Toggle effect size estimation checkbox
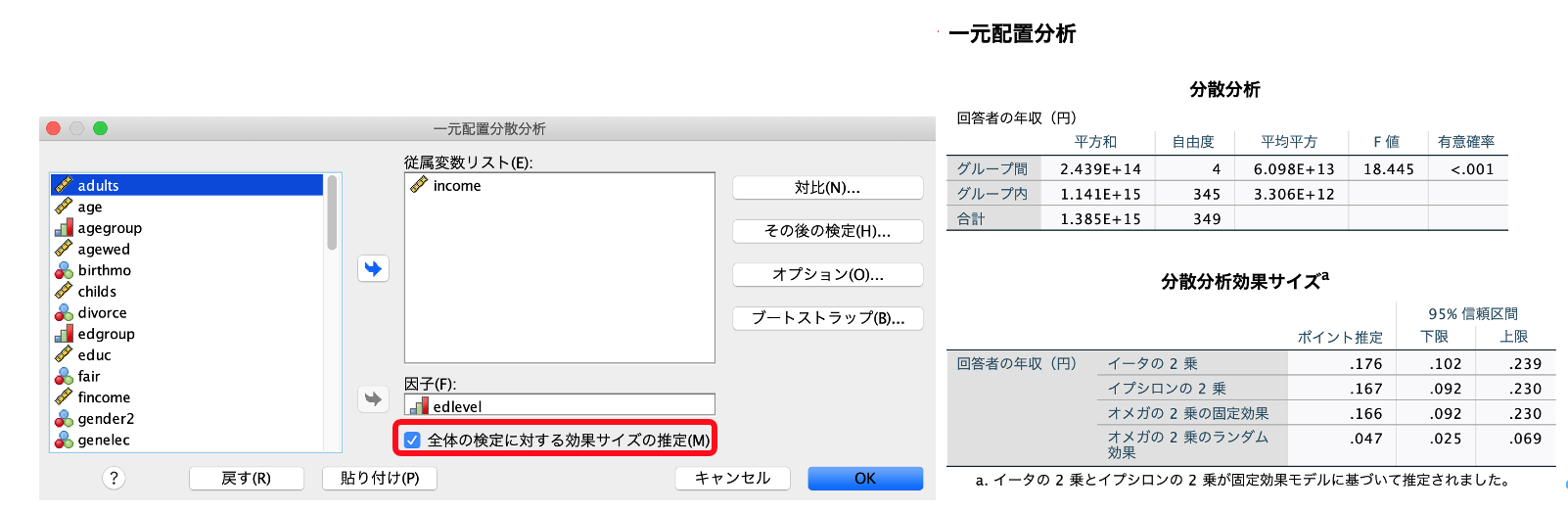The height and width of the screenshot is (511, 1568). [413, 440]
